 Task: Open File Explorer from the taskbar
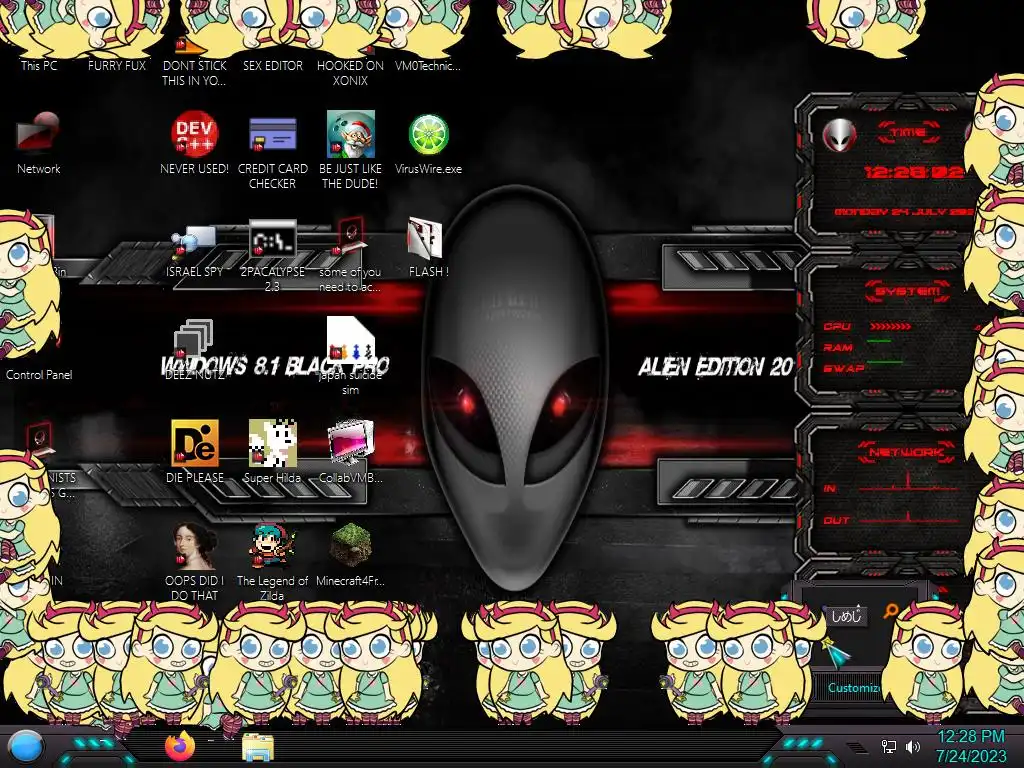tap(258, 747)
